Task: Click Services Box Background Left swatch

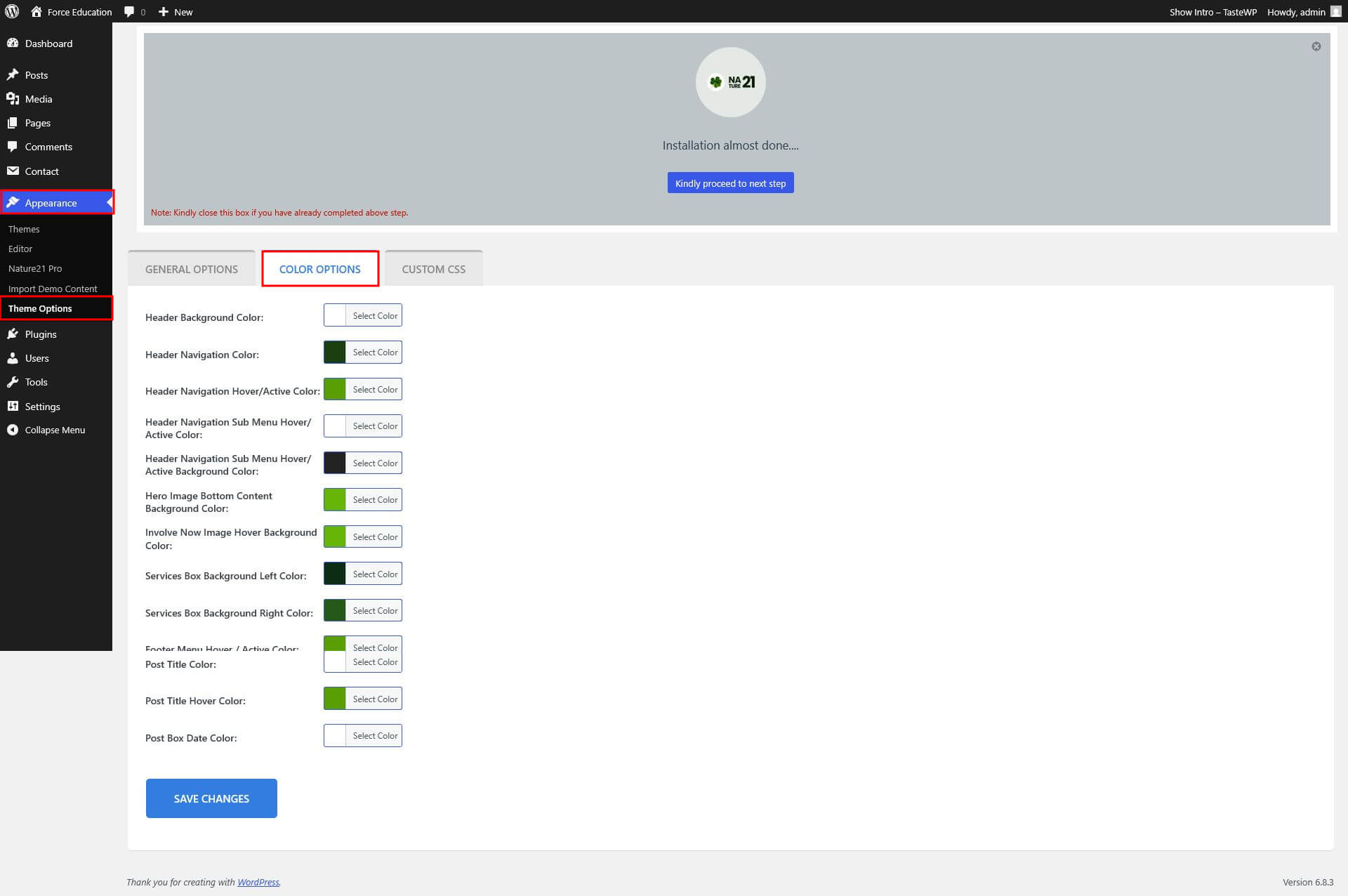Action: point(335,574)
